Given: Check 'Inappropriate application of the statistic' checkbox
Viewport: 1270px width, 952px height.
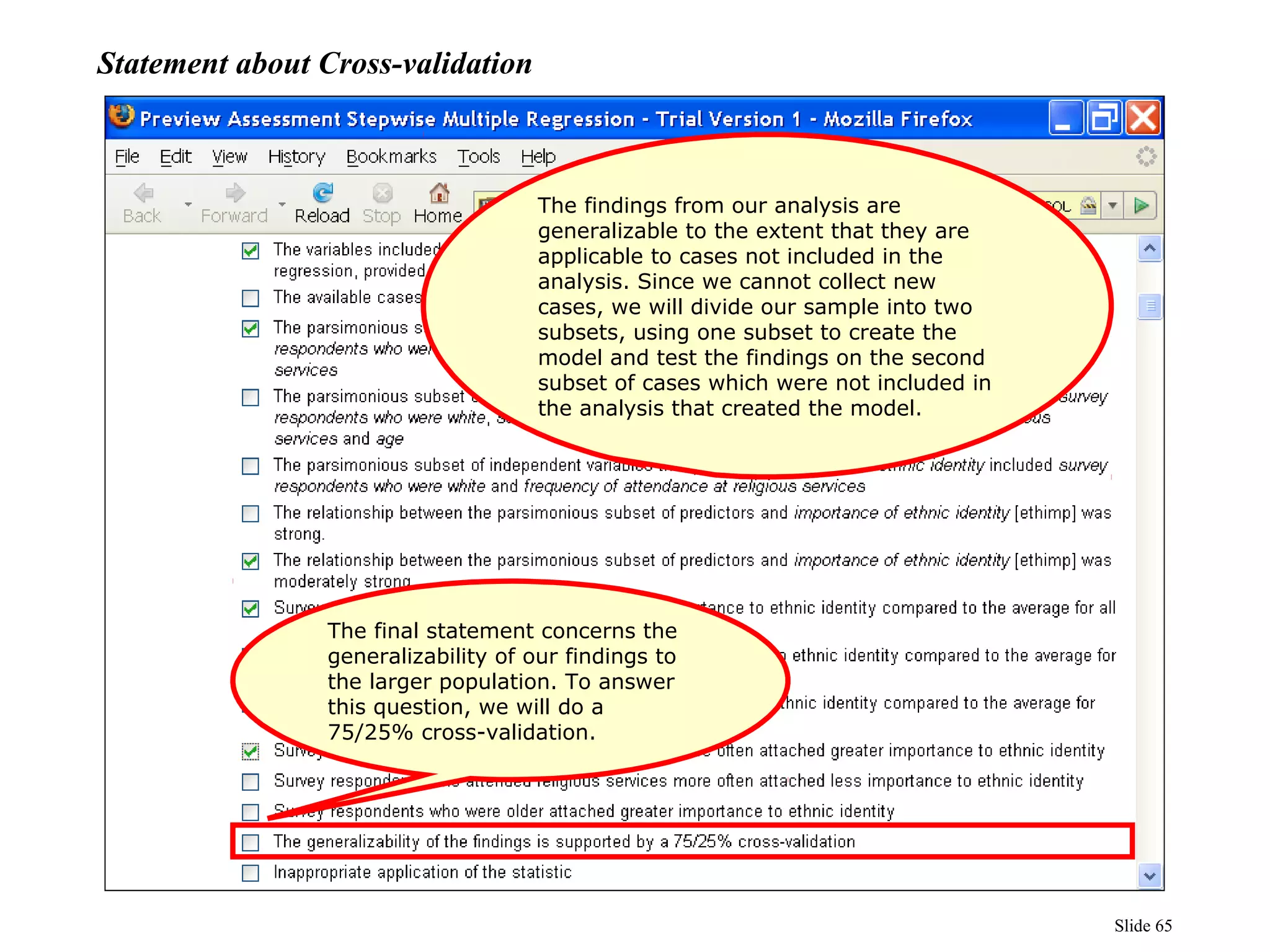Looking at the screenshot, I should [x=251, y=873].
